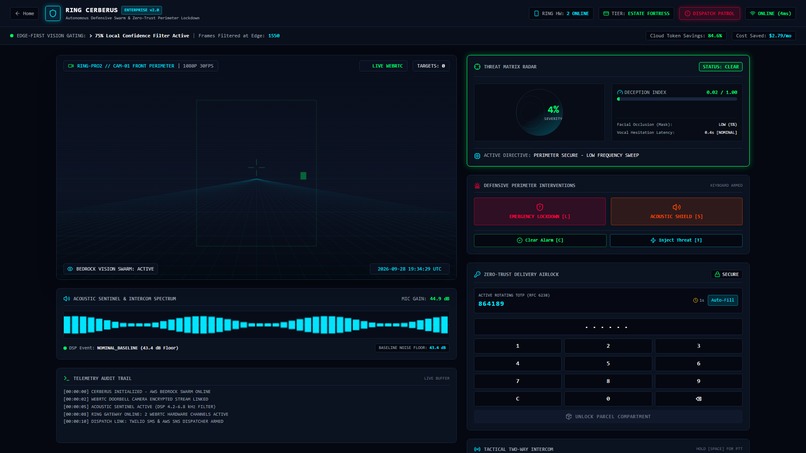Viewport: 806px width, 453px height.
Task: Click the key icon of Zero-Trust Delivery Airlock
Action: (477, 275)
